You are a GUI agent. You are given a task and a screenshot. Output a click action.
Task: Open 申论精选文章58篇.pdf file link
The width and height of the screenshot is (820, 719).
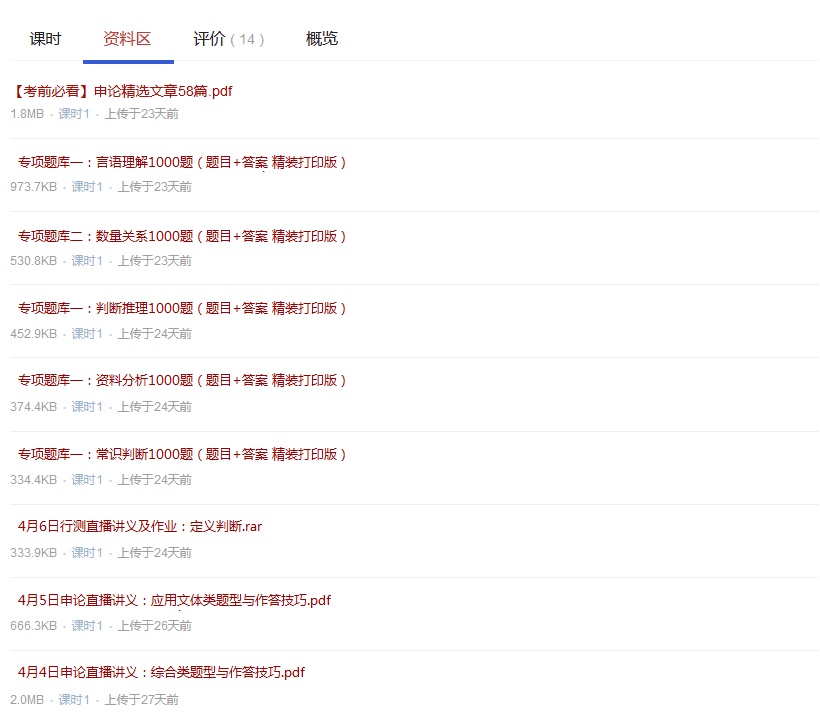tap(121, 91)
